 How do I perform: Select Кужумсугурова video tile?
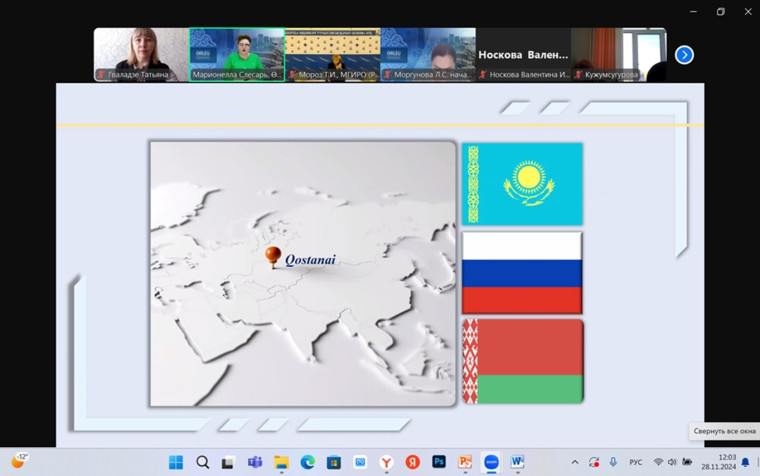click(619, 54)
